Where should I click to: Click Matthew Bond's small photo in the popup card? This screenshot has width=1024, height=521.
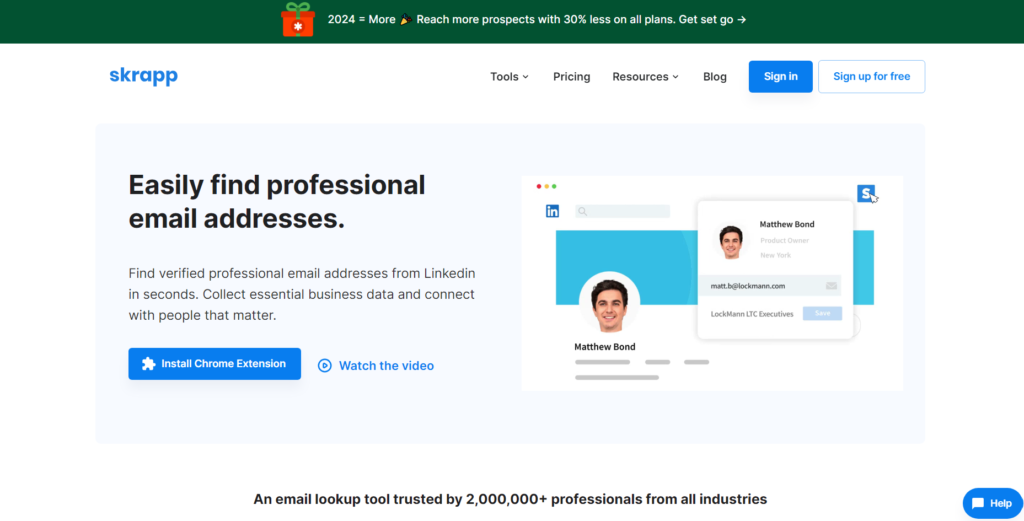pyautogui.click(x=731, y=242)
